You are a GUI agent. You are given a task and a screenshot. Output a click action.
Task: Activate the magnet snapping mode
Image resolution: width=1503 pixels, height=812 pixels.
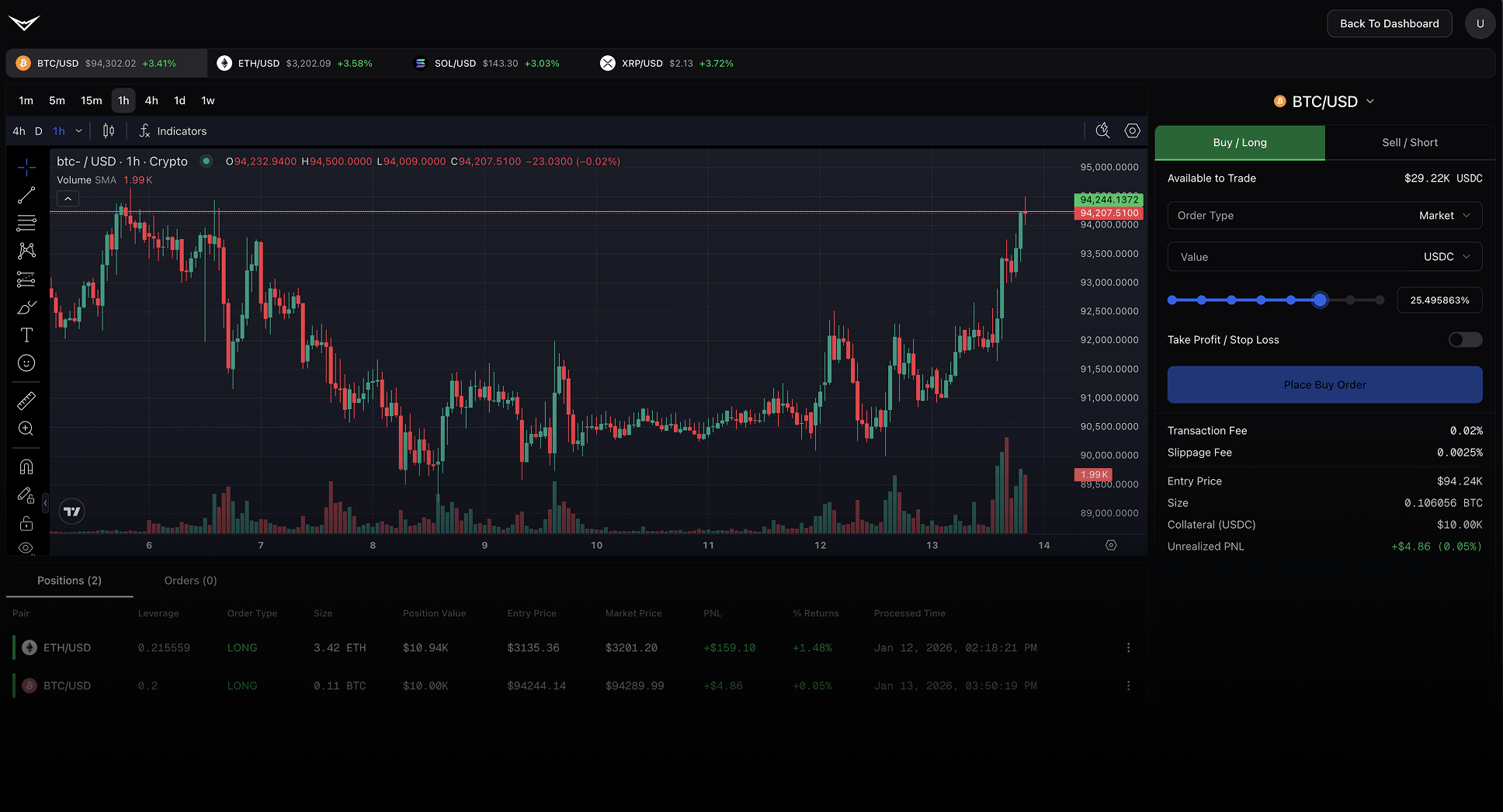[x=26, y=466]
